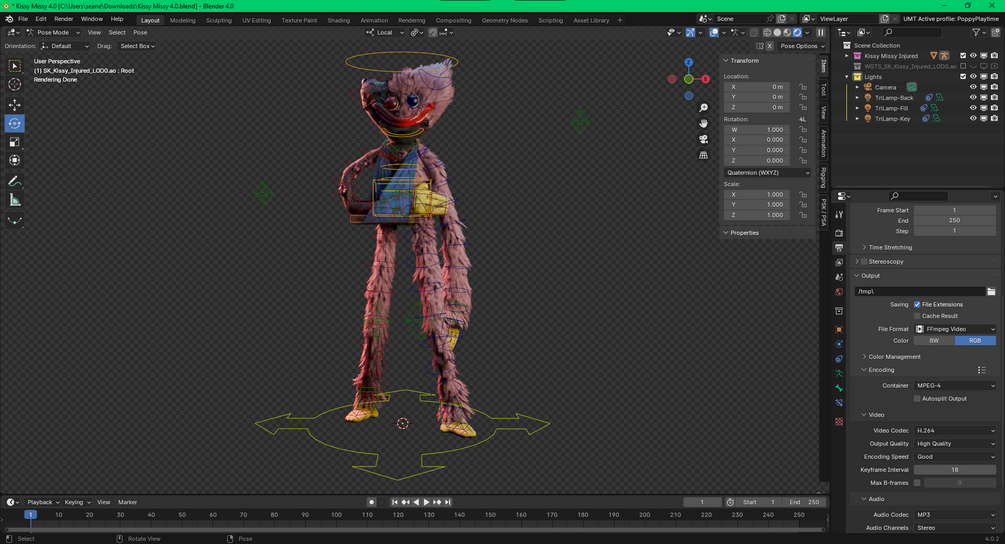Viewport: 1005px width, 544px height.
Task: Click the Zoom view magnifier icon
Action: coord(703,108)
